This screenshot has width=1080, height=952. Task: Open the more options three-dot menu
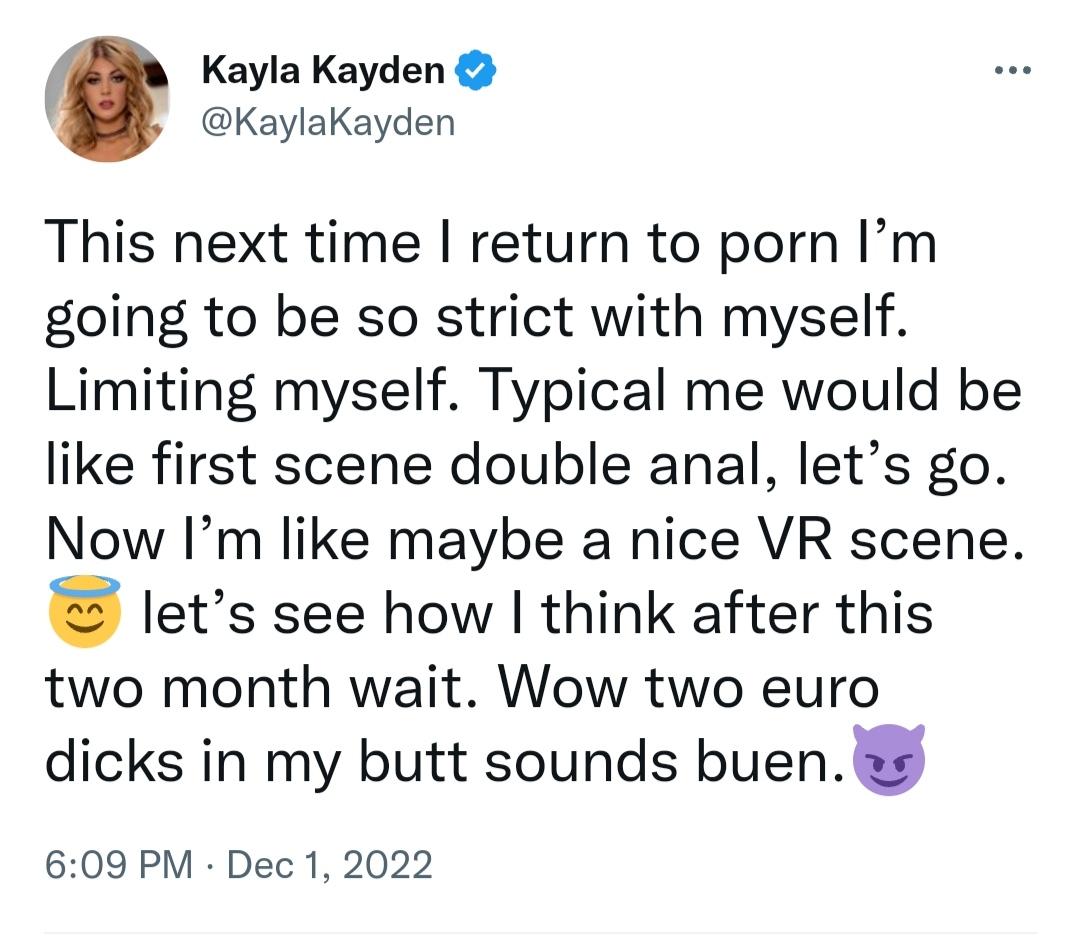[1012, 70]
